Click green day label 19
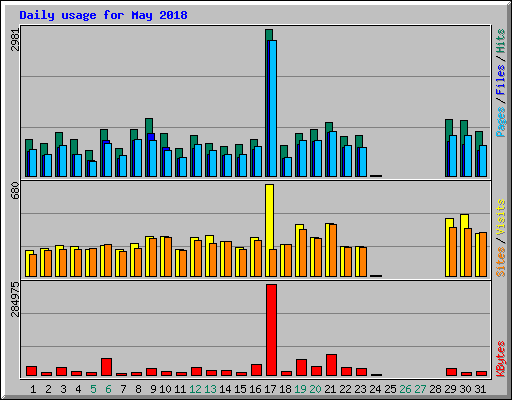 point(300,389)
